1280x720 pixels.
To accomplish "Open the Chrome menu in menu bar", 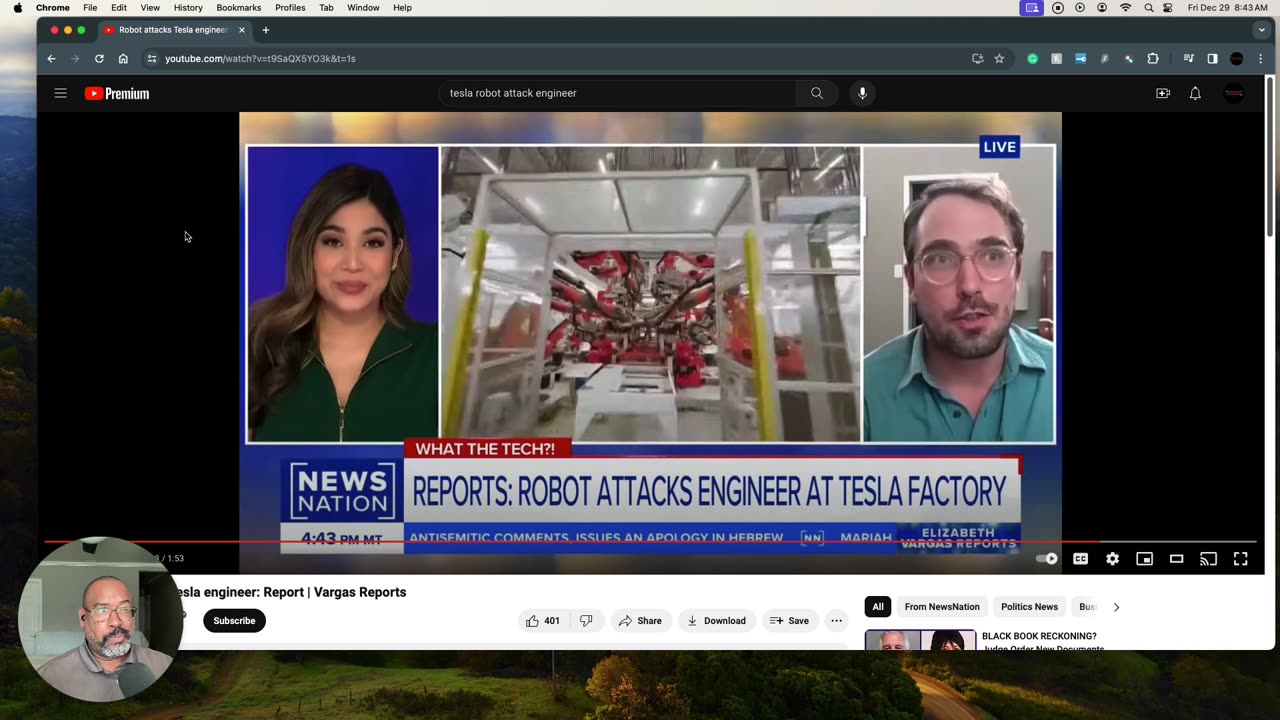I will pyautogui.click(x=52, y=7).
